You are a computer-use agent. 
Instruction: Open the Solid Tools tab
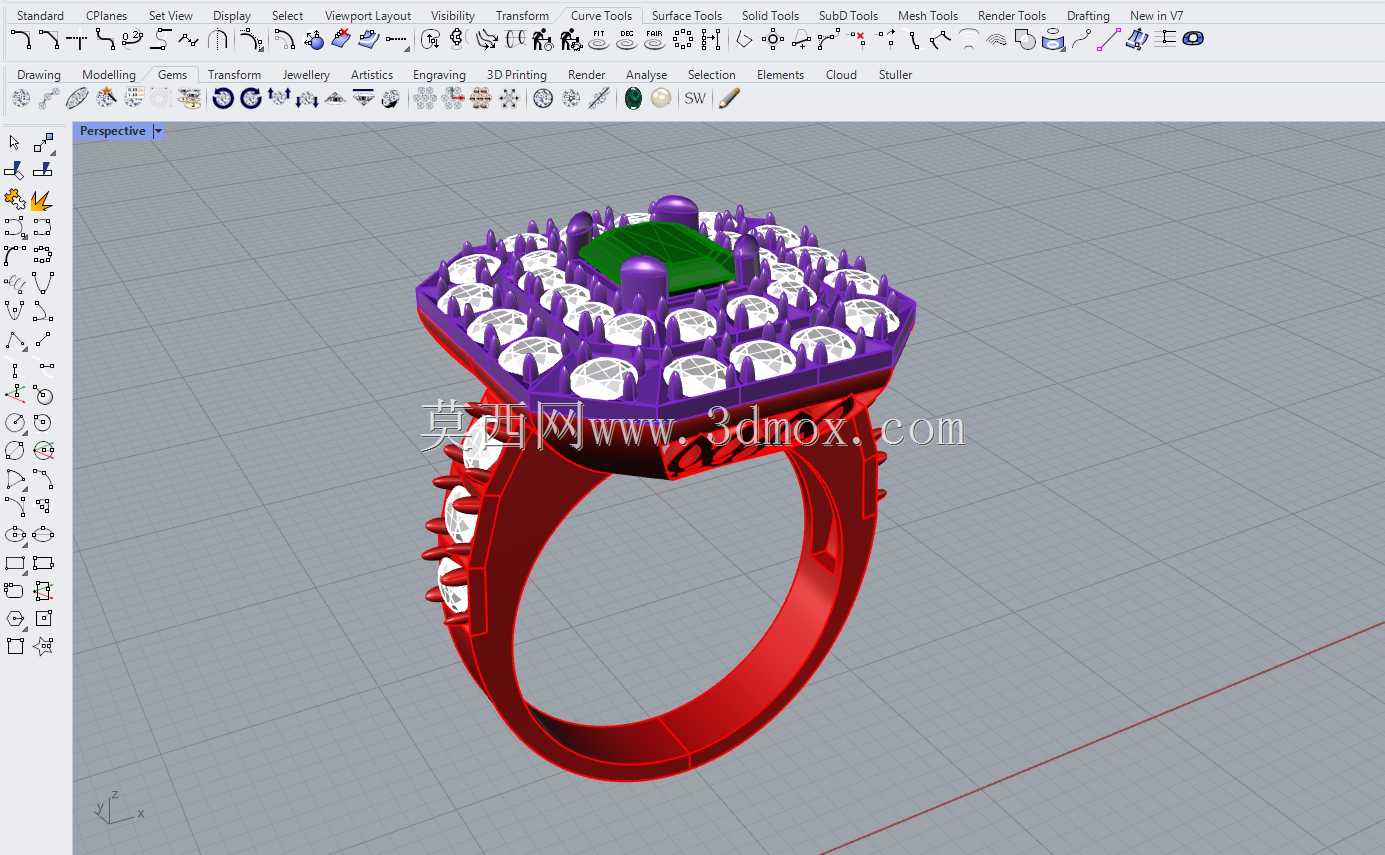click(770, 16)
